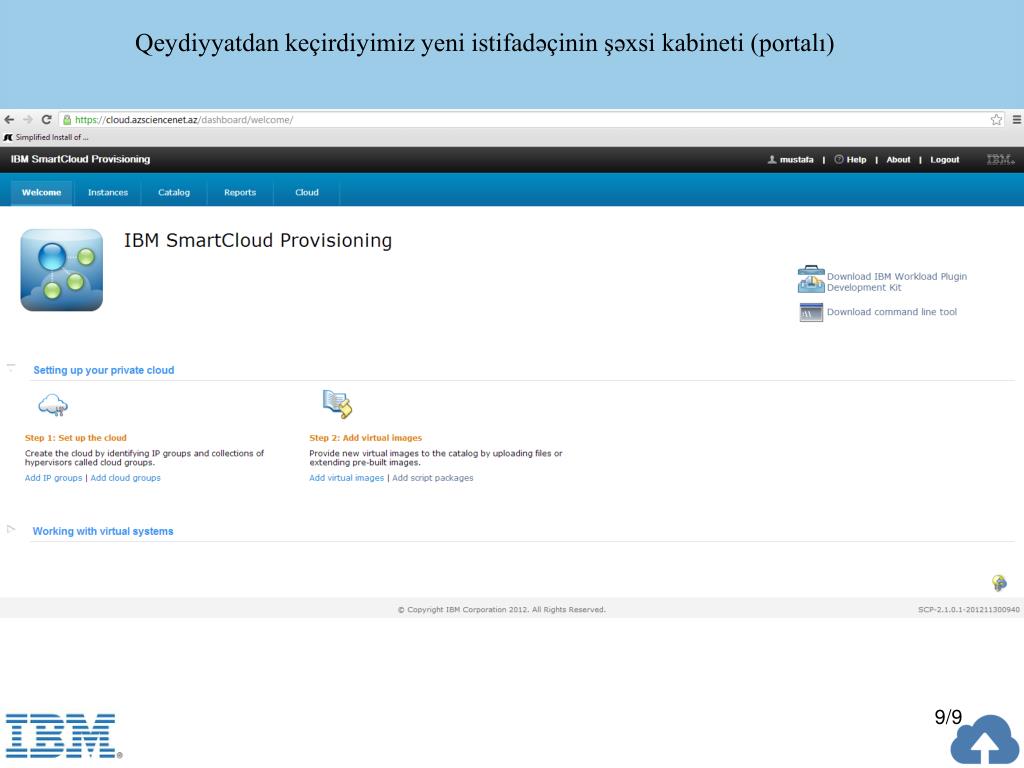Viewport: 1024px width, 768px height.
Task: Open the Add cloud groups link
Action: click(125, 478)
